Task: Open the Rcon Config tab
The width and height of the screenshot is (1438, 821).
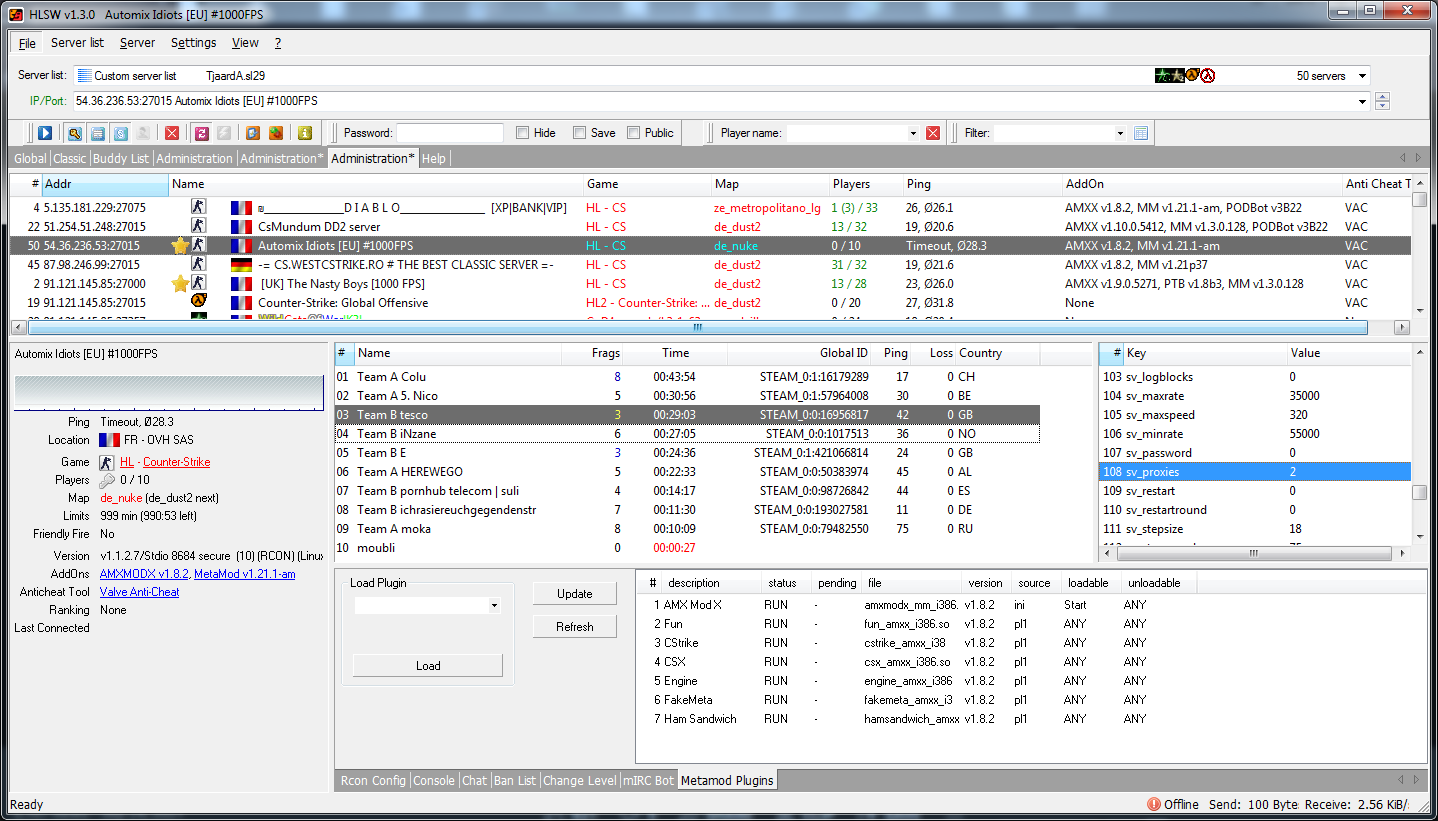Action: pyautogui.click(x=373, y=780)
